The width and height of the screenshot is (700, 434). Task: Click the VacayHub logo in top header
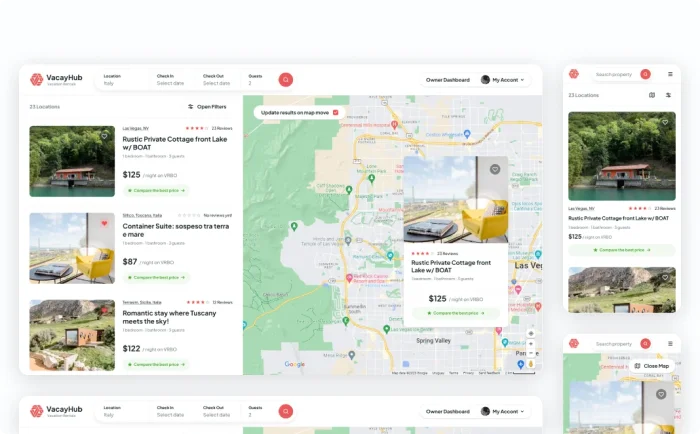[x=56, y=79]
